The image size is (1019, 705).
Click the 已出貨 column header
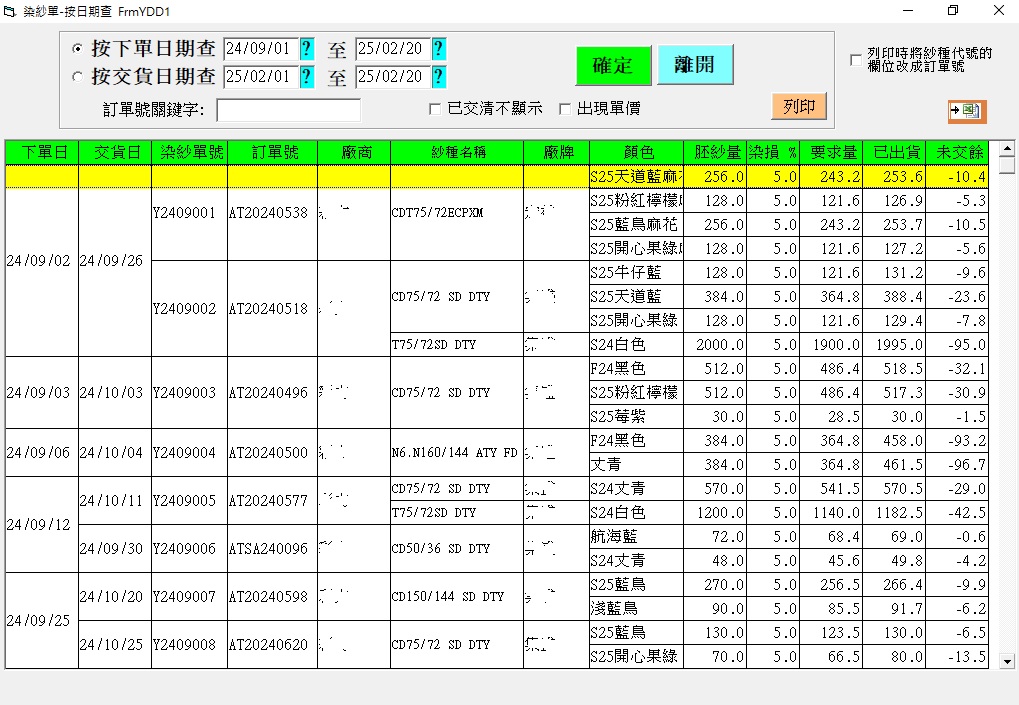894,153
